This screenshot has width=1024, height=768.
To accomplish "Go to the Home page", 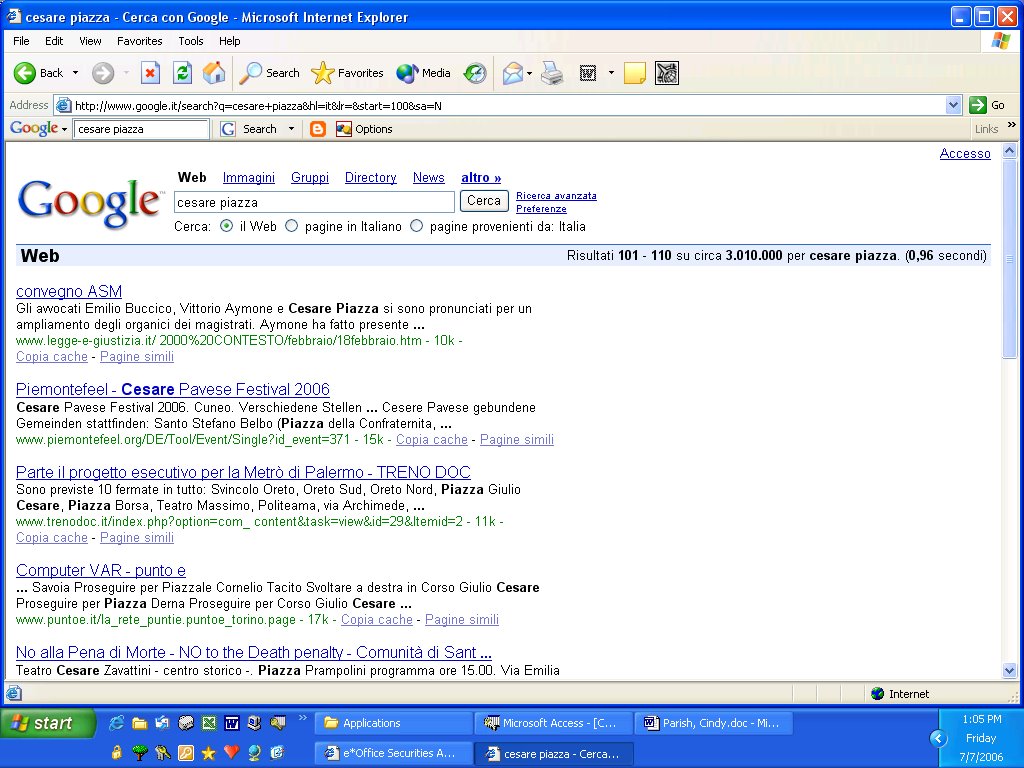I will (214, 73).
